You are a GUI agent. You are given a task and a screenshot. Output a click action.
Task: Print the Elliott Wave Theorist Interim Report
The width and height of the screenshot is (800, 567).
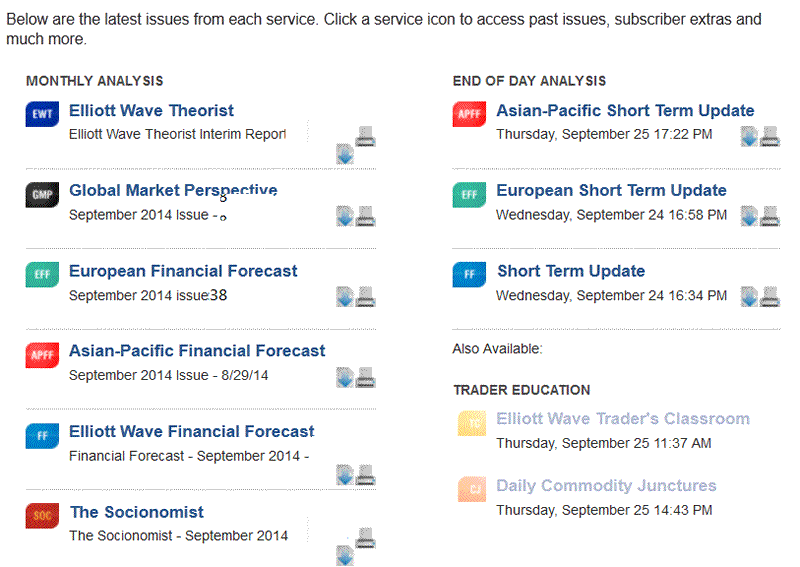pos(366,136)
